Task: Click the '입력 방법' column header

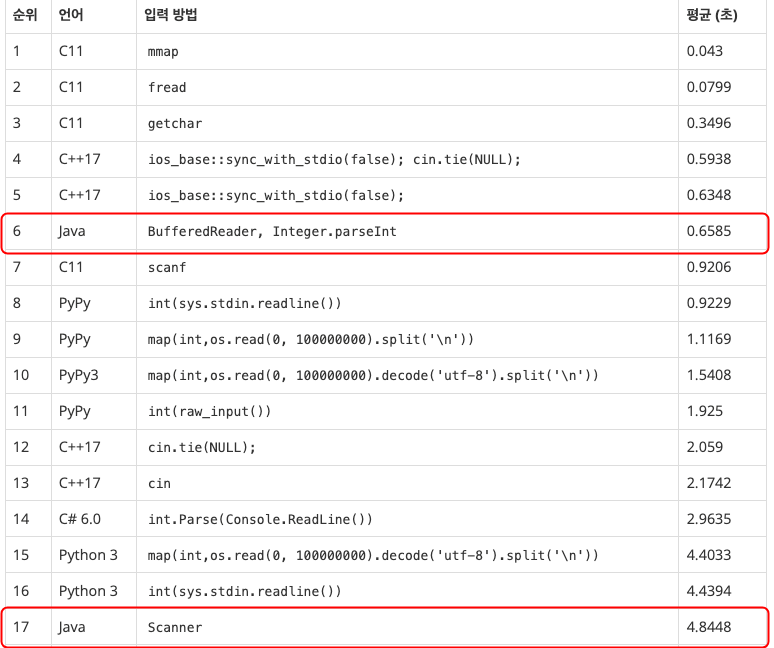Action: pyautogui.click(x=171, y=15)
